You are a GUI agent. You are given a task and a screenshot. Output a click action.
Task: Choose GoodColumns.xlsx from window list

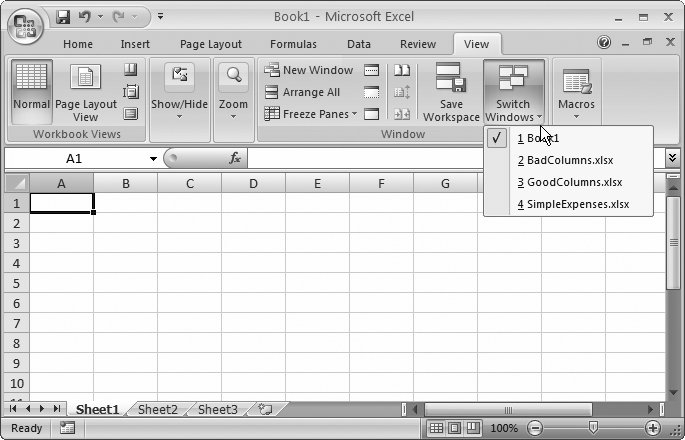click(569, 182)
